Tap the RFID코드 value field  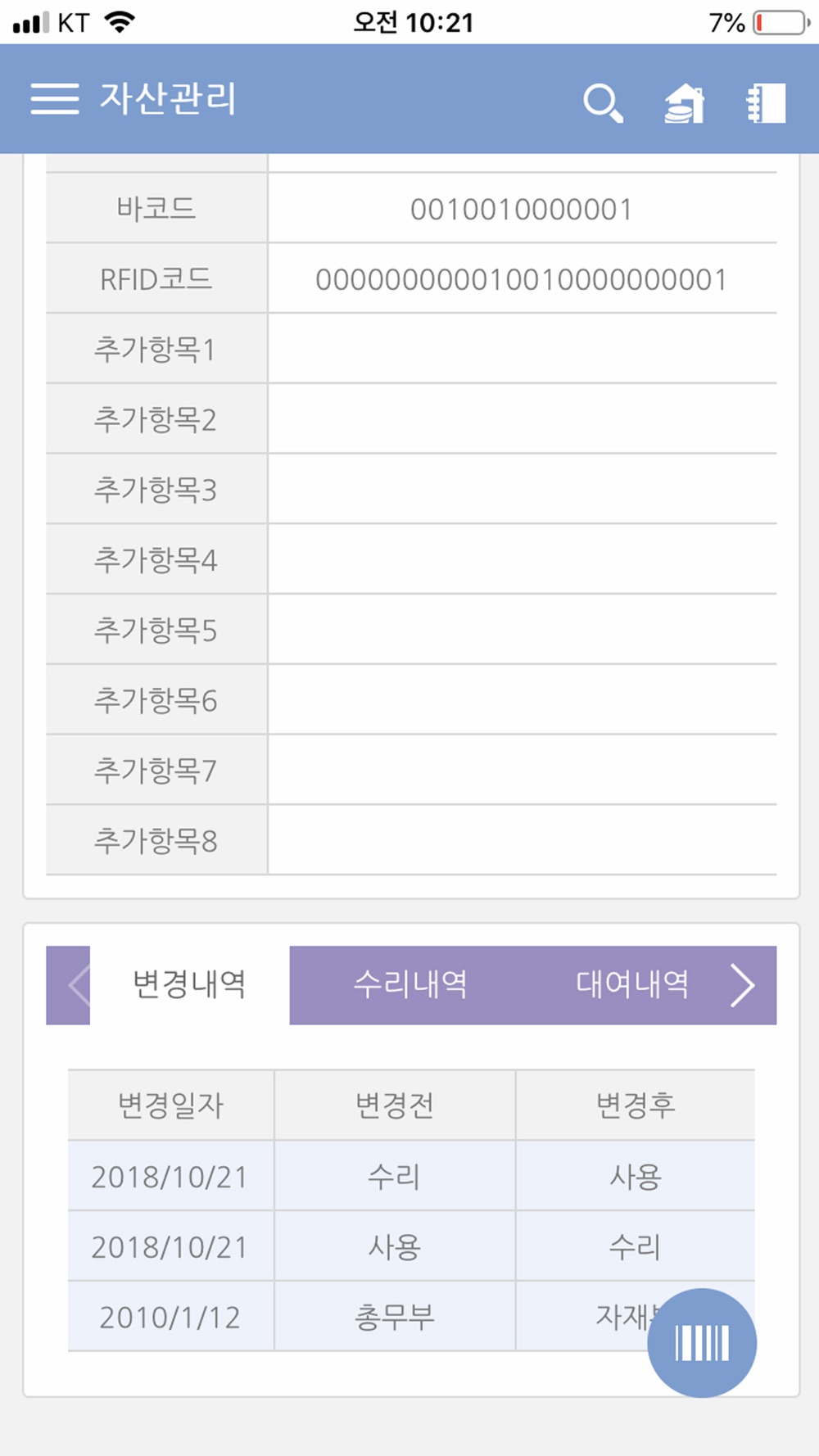(x=522, y=280)
